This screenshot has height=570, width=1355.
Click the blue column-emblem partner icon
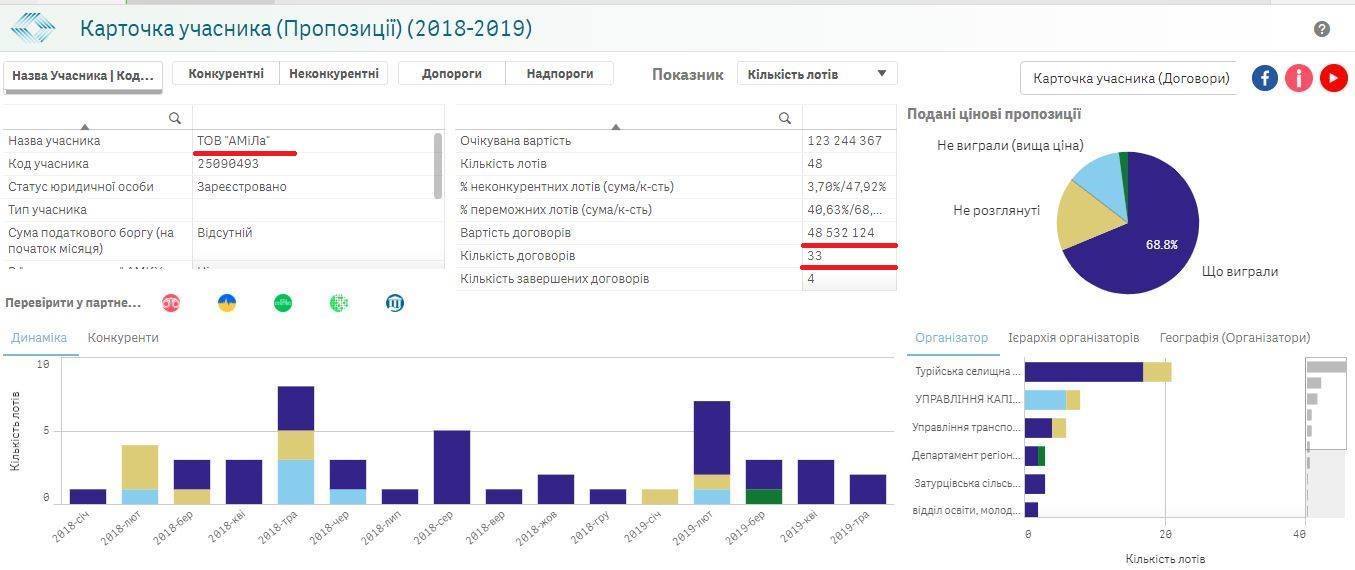click(395, 303)
